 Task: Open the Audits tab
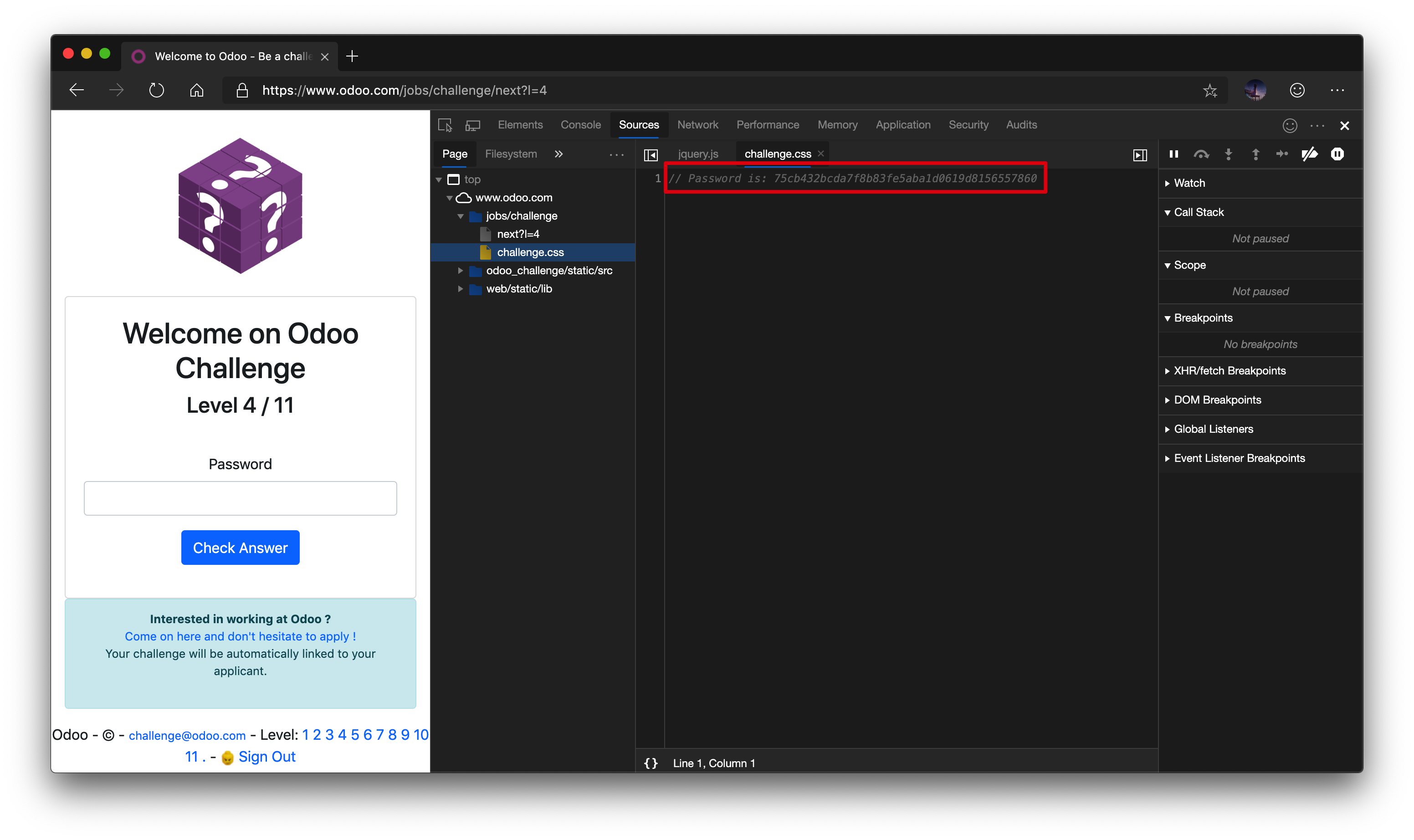click(1021, 124)
